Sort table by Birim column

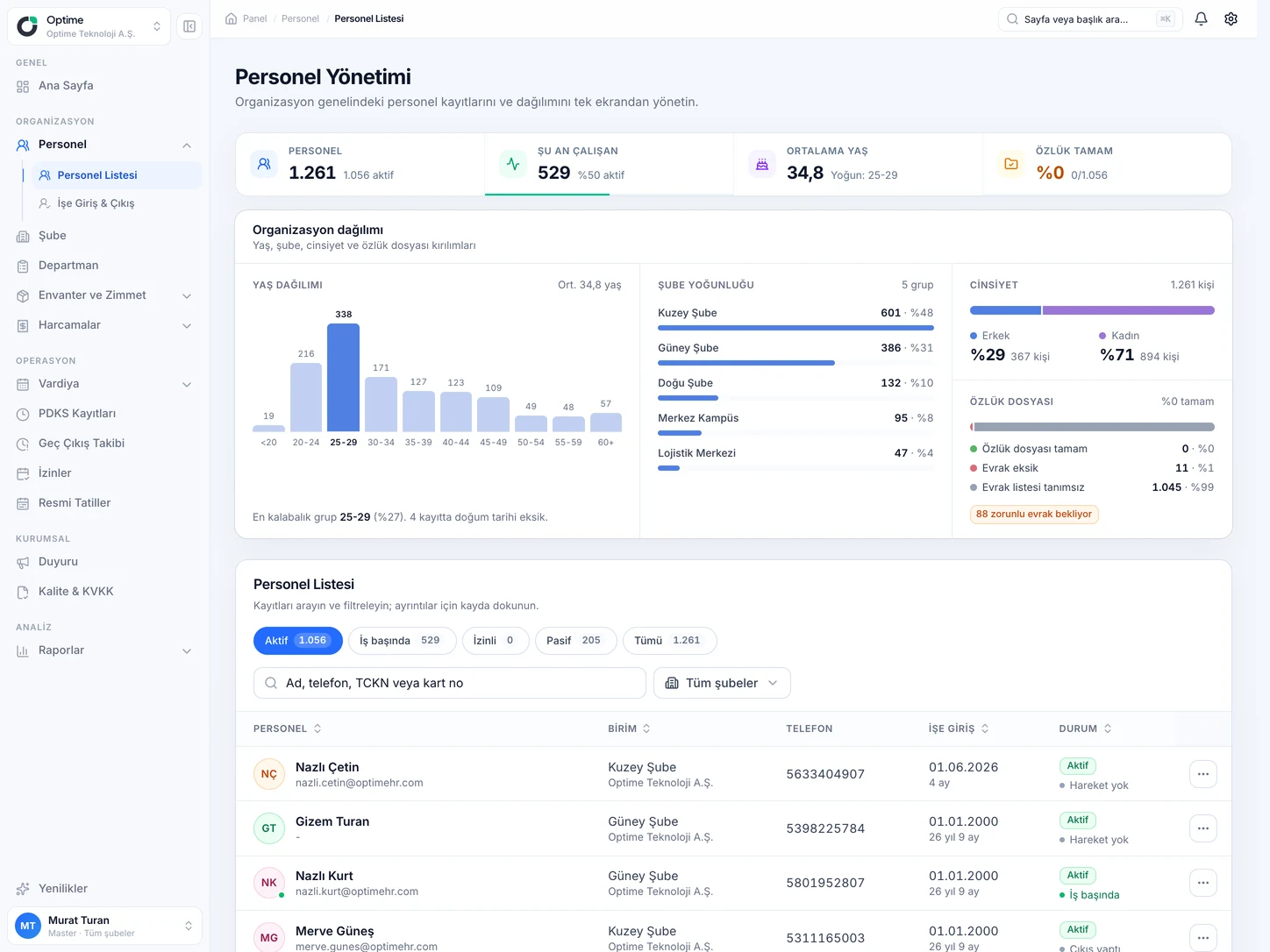coord(629,728)
